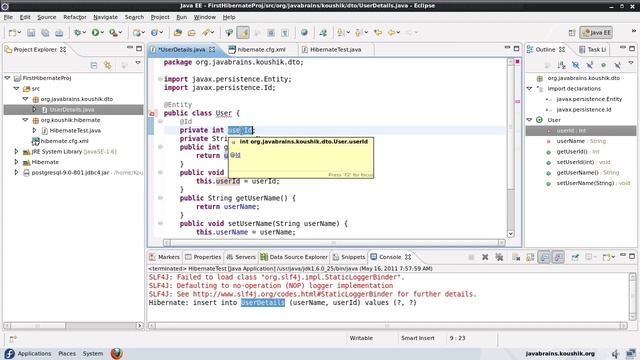Click the Pin Console icon
This screenshot has height=360, width=640.
(x=575, y=257)
